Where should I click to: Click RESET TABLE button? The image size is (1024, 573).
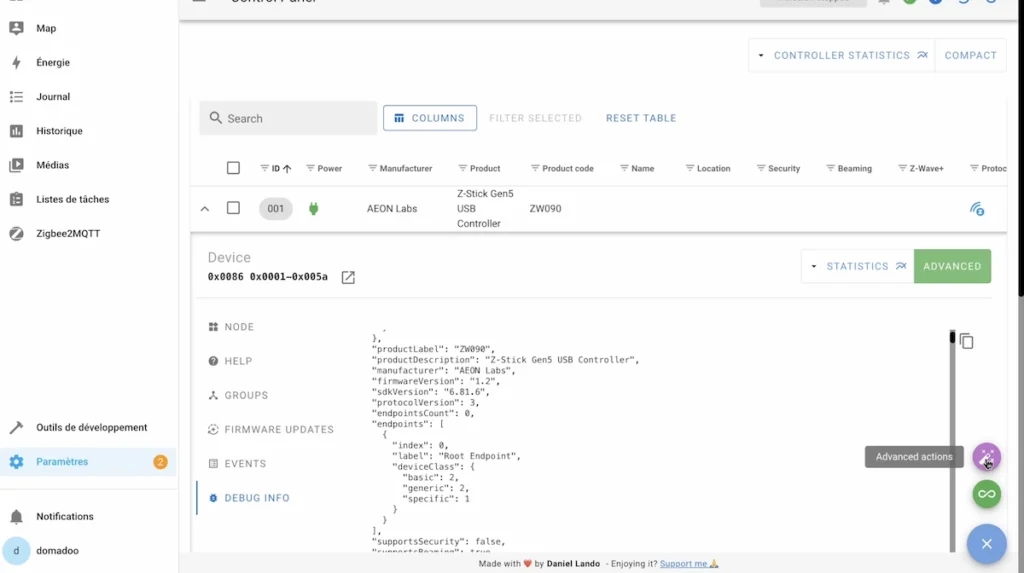coord(641,118)
